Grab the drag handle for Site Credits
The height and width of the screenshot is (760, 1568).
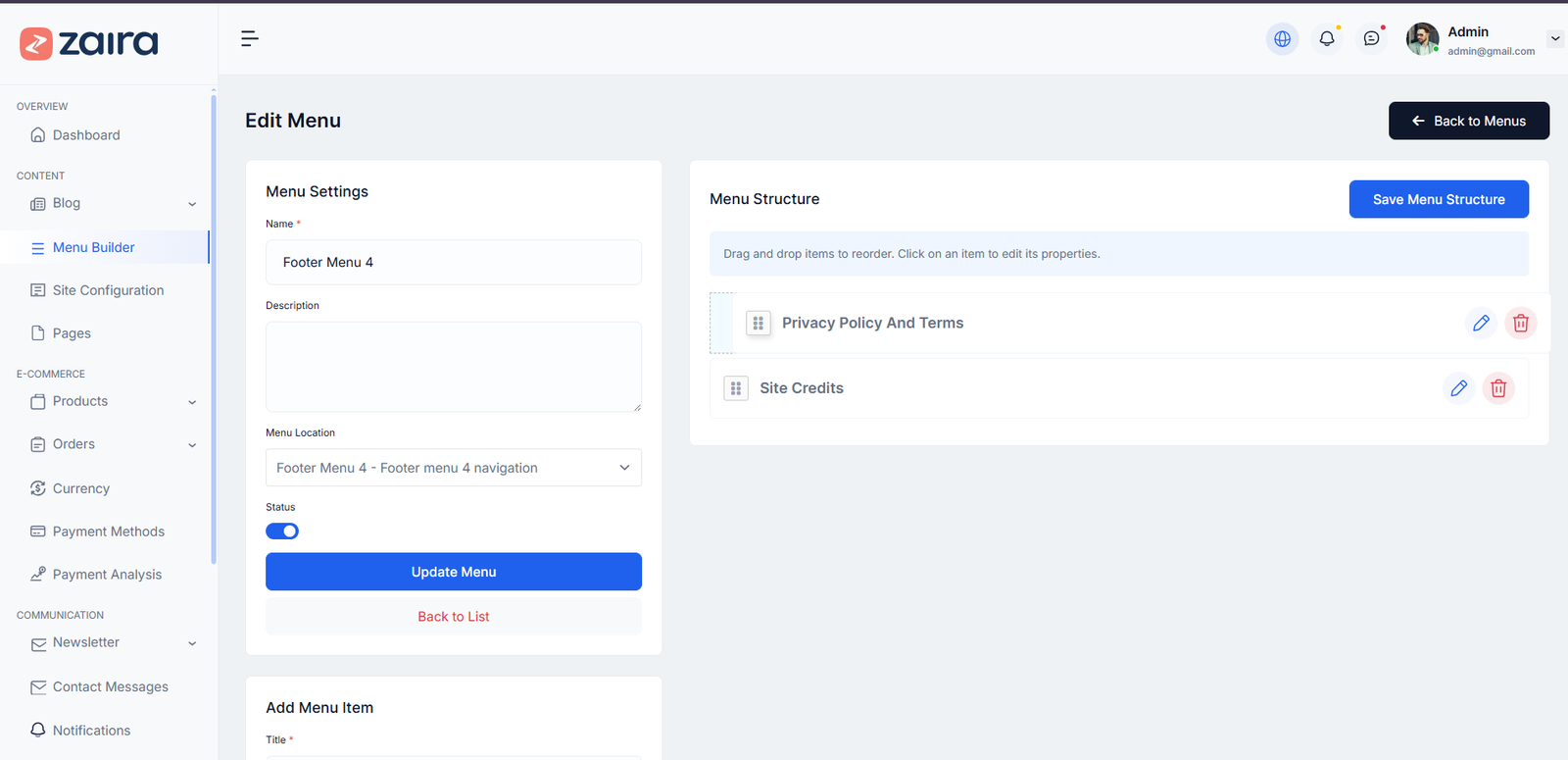[x=736, y=388]
